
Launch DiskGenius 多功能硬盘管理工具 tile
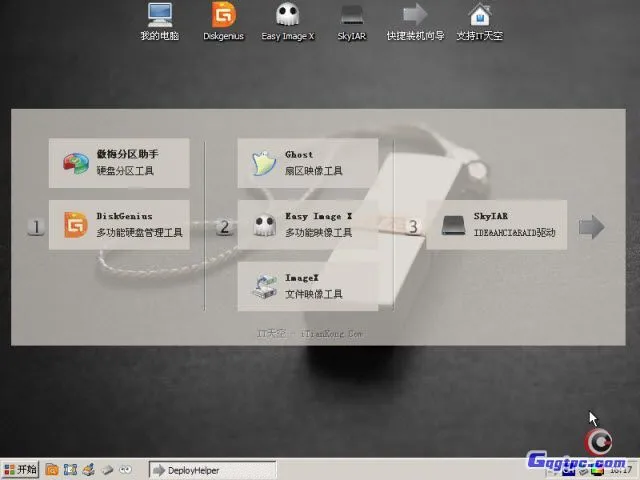[119, 224]
